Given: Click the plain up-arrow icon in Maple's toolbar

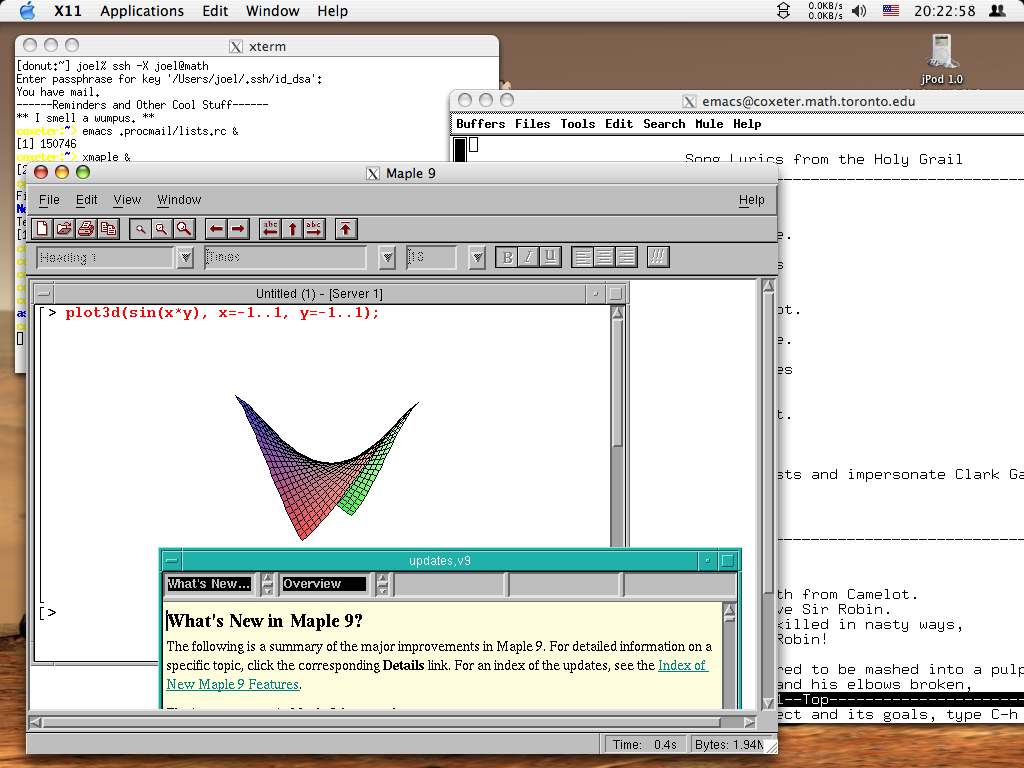Looking at the screenshot, I should tap(292, 229).
